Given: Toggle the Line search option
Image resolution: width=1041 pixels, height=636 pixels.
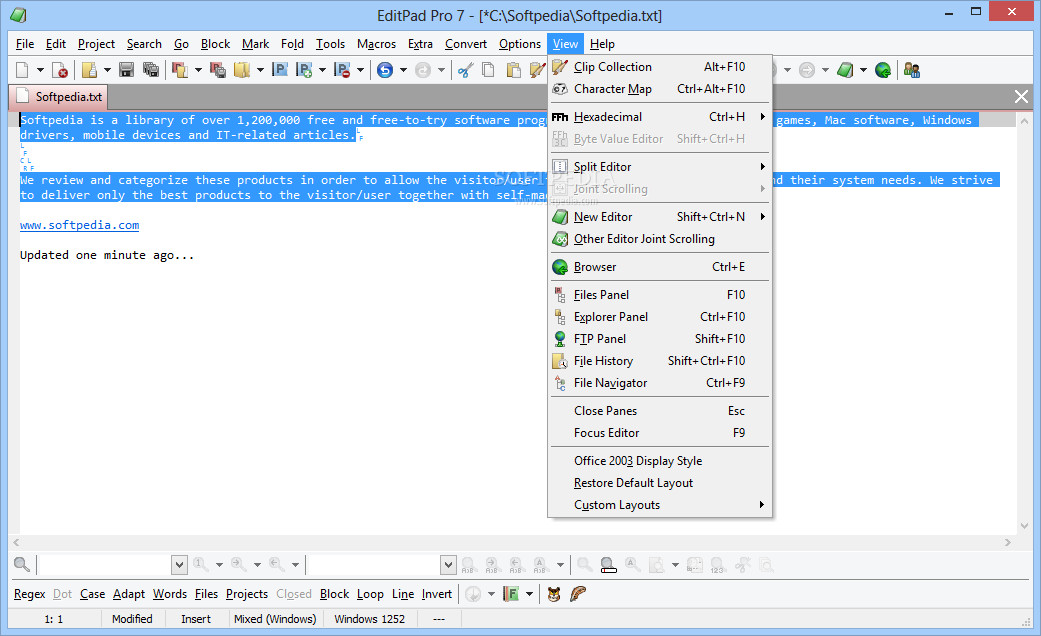Looking at the screenshot, I should (x=403, y=594).
